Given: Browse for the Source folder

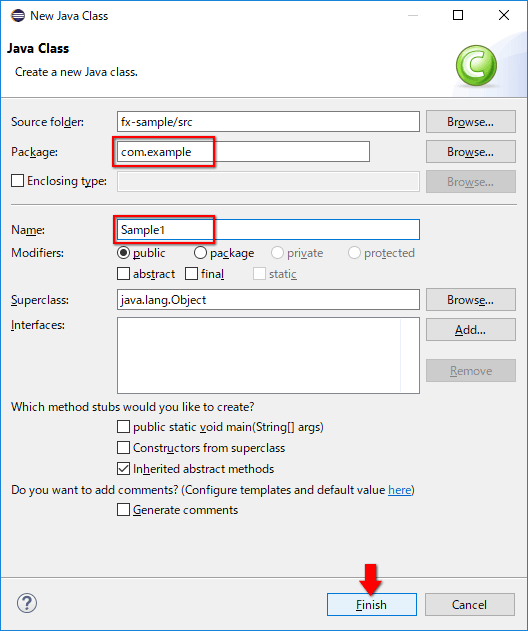Looking at the screenshot, I should [x=470, y=122].
